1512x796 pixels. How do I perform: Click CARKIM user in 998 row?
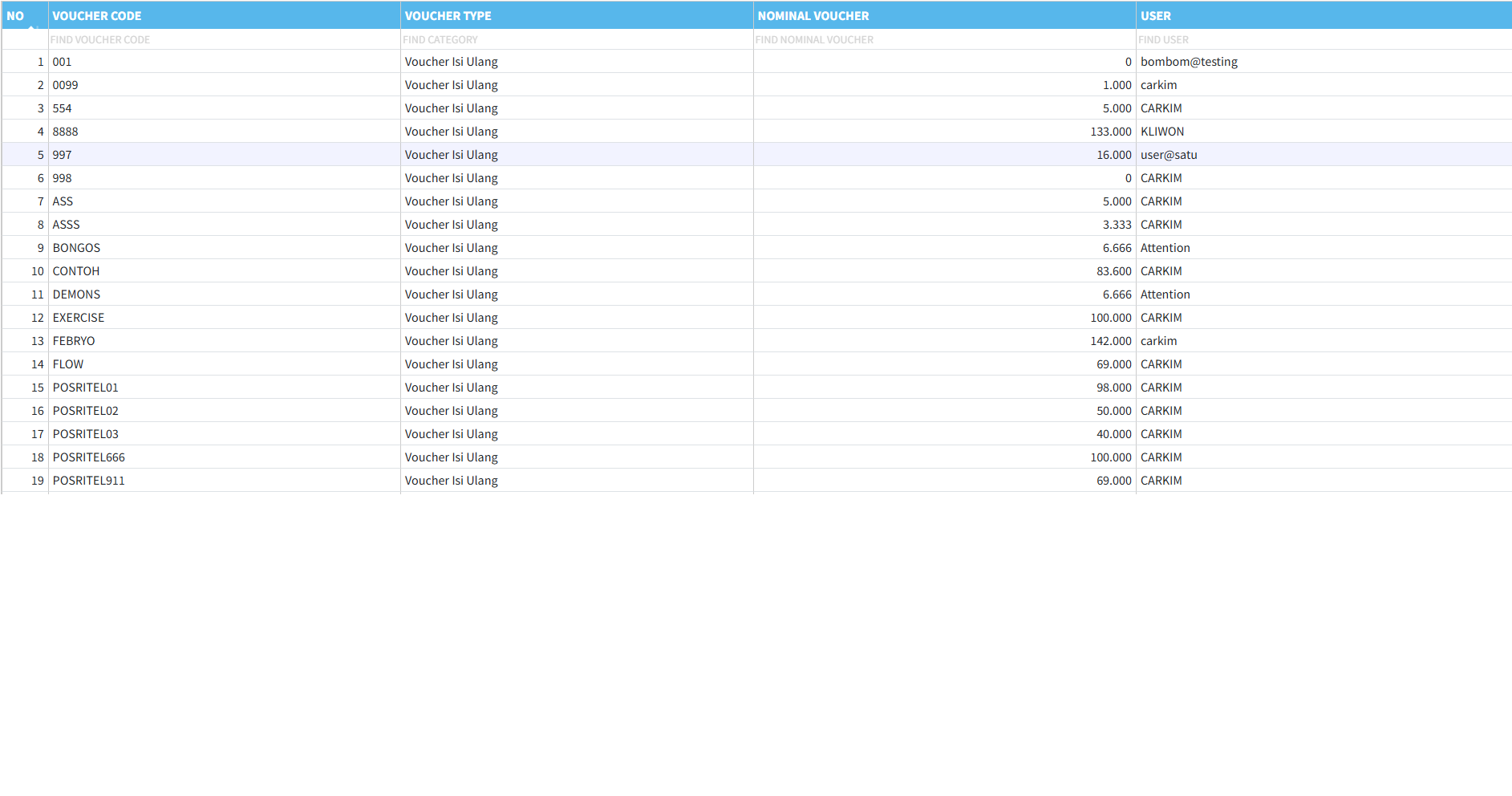click(1161, 178)
